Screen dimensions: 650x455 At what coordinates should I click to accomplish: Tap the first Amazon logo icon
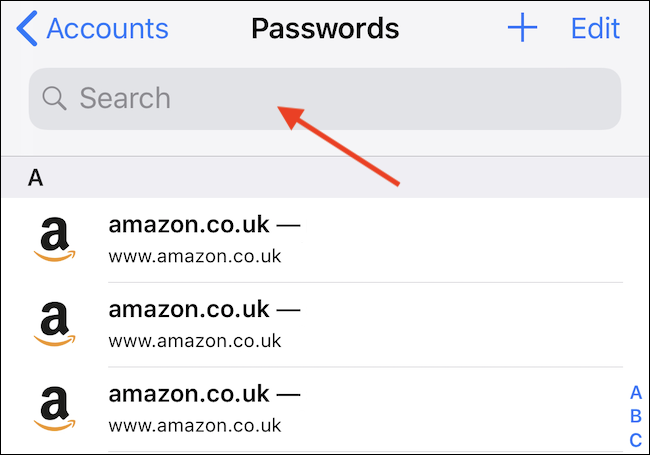54,240
